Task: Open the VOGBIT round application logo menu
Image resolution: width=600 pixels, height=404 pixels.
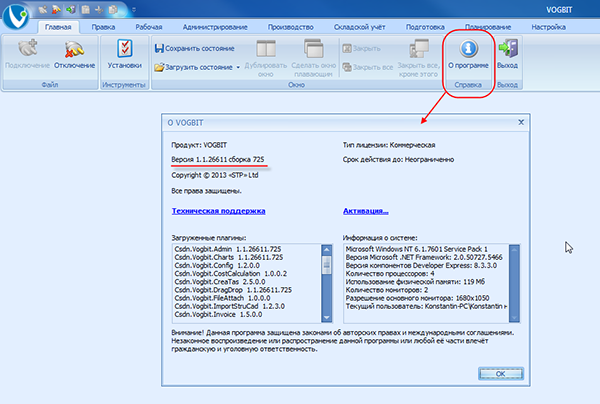Action: (13, 13)
